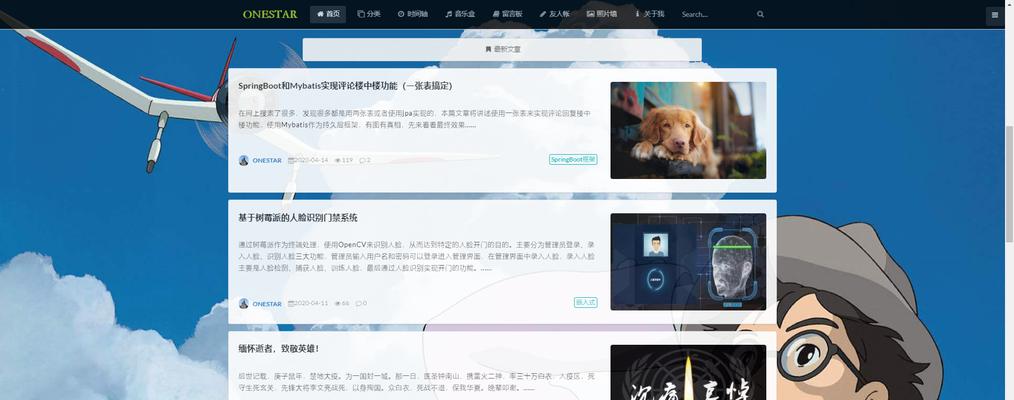Click the SpringBoot框架 tag label
The height and width of the screenshot is (400, 1014).
pos(573,159)
